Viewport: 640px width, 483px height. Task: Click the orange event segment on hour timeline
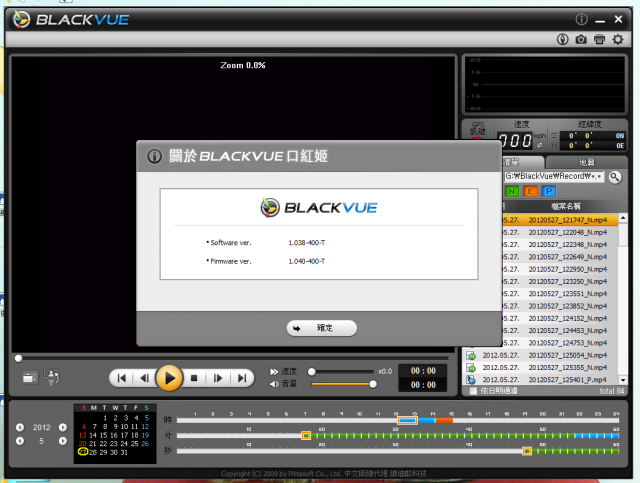pos(444,420)
